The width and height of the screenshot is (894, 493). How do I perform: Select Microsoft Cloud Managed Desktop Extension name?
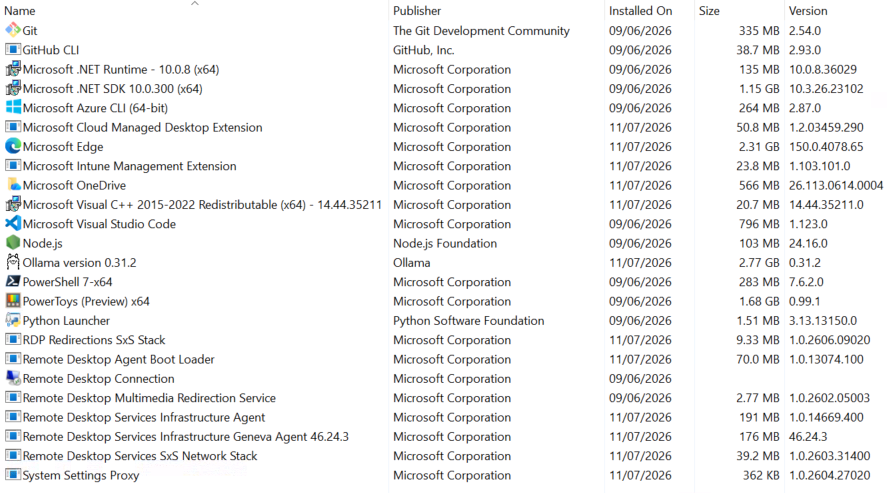tap(143, 128)
